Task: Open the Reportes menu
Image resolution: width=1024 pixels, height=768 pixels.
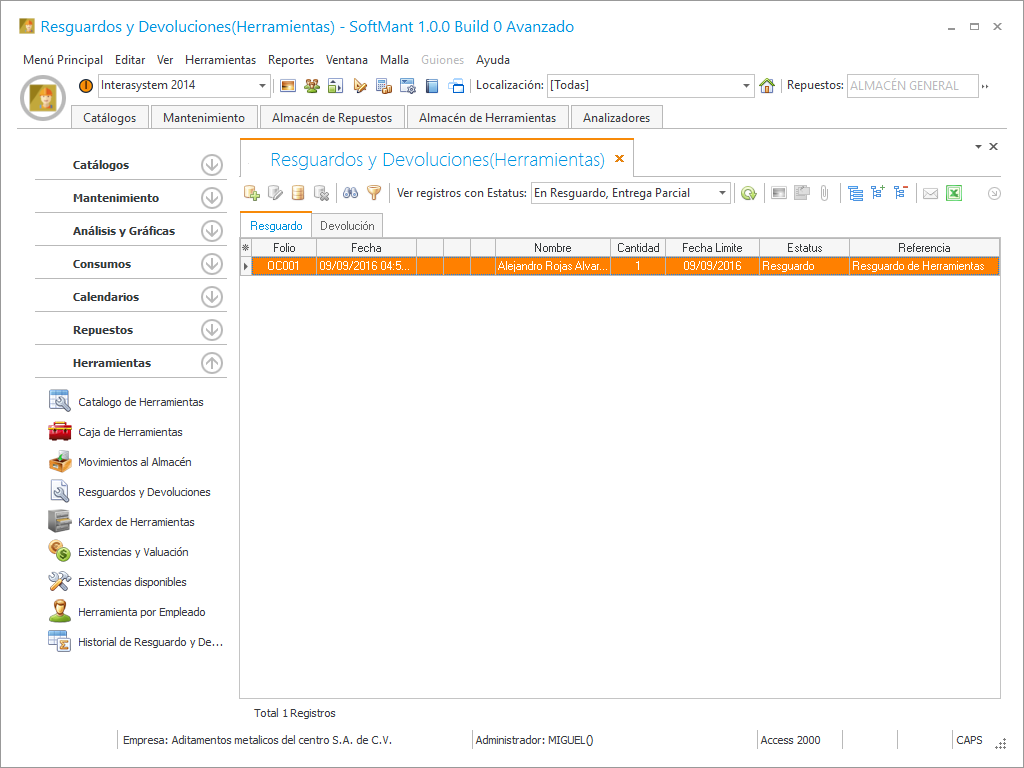Action: click(291, 60)
